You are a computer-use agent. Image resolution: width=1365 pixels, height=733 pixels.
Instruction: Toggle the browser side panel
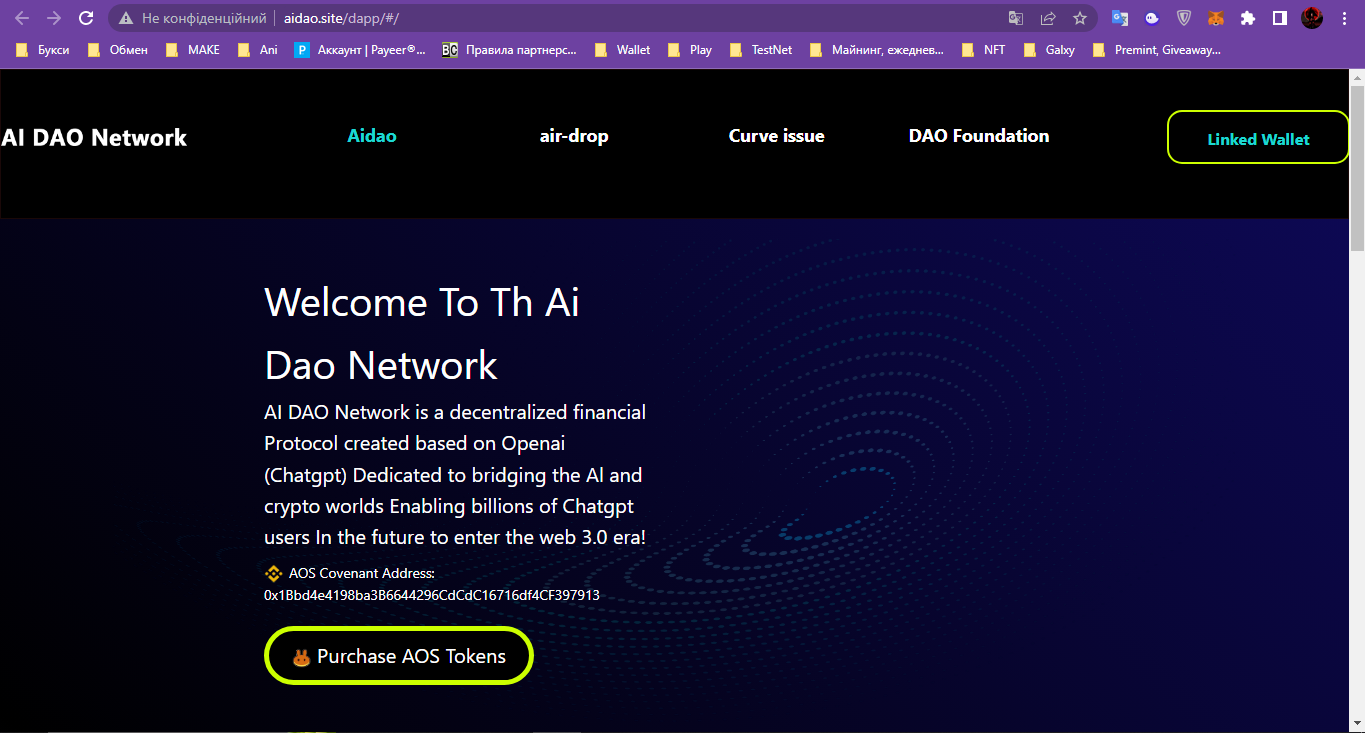tap(1279, 18)
